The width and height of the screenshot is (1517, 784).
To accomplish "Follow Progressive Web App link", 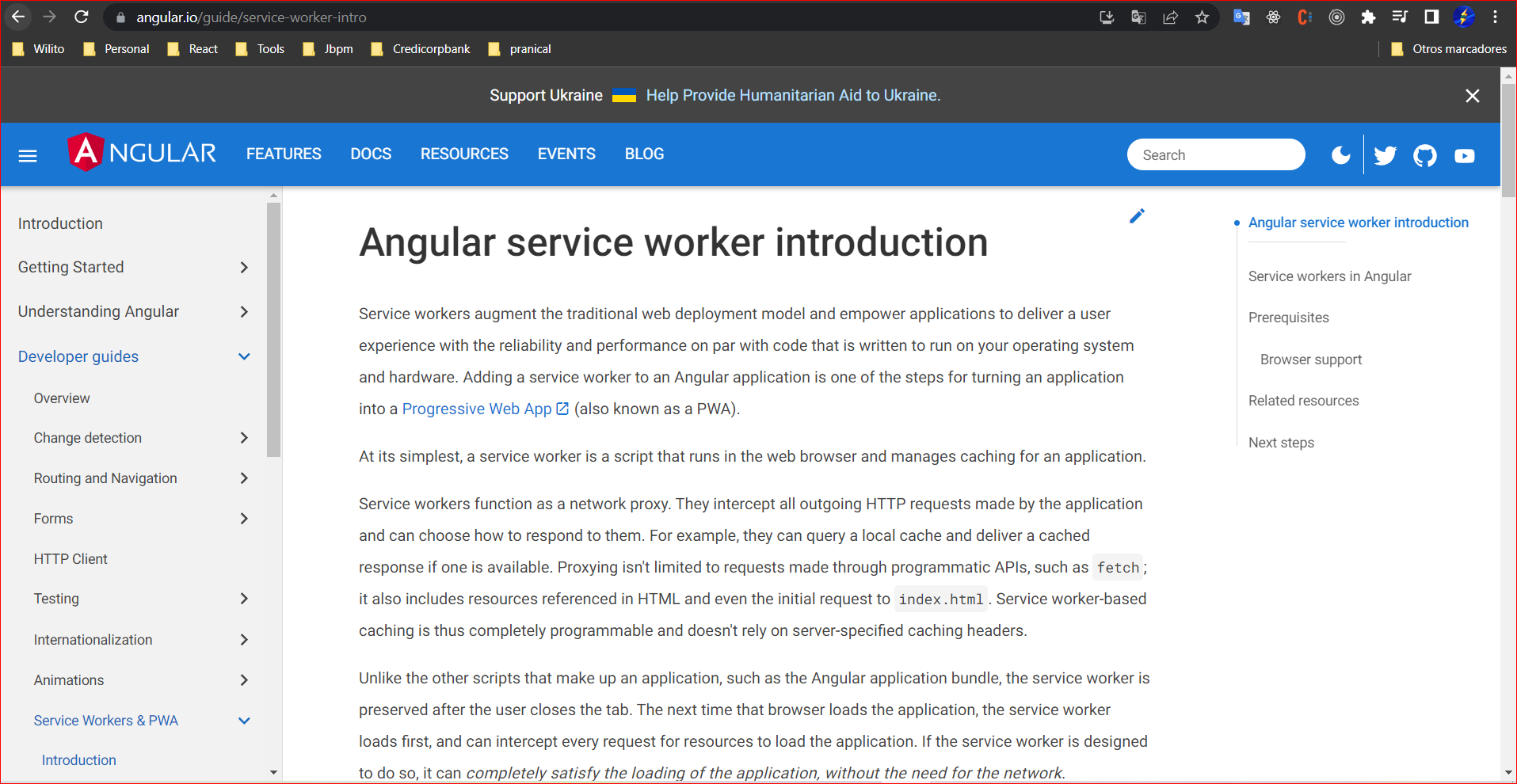I will pos(485,409).
